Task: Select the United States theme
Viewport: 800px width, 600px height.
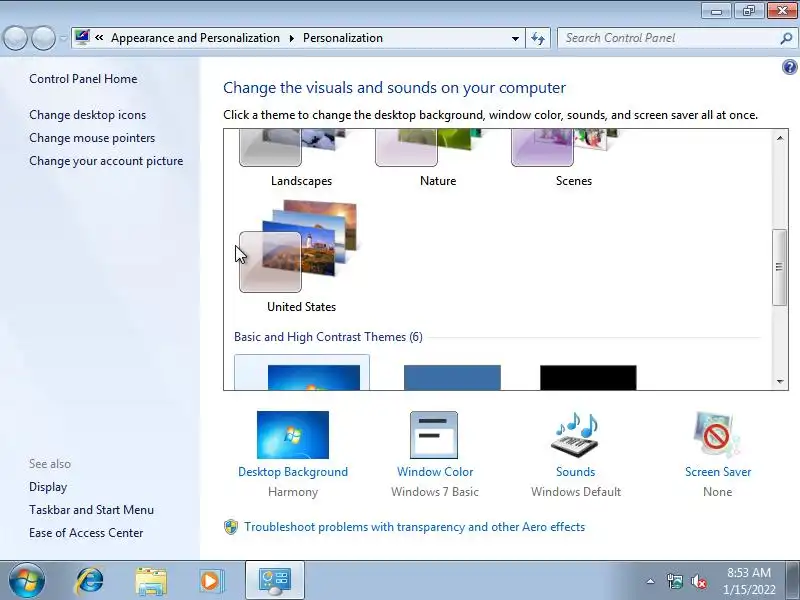Action: pos(301,257)
